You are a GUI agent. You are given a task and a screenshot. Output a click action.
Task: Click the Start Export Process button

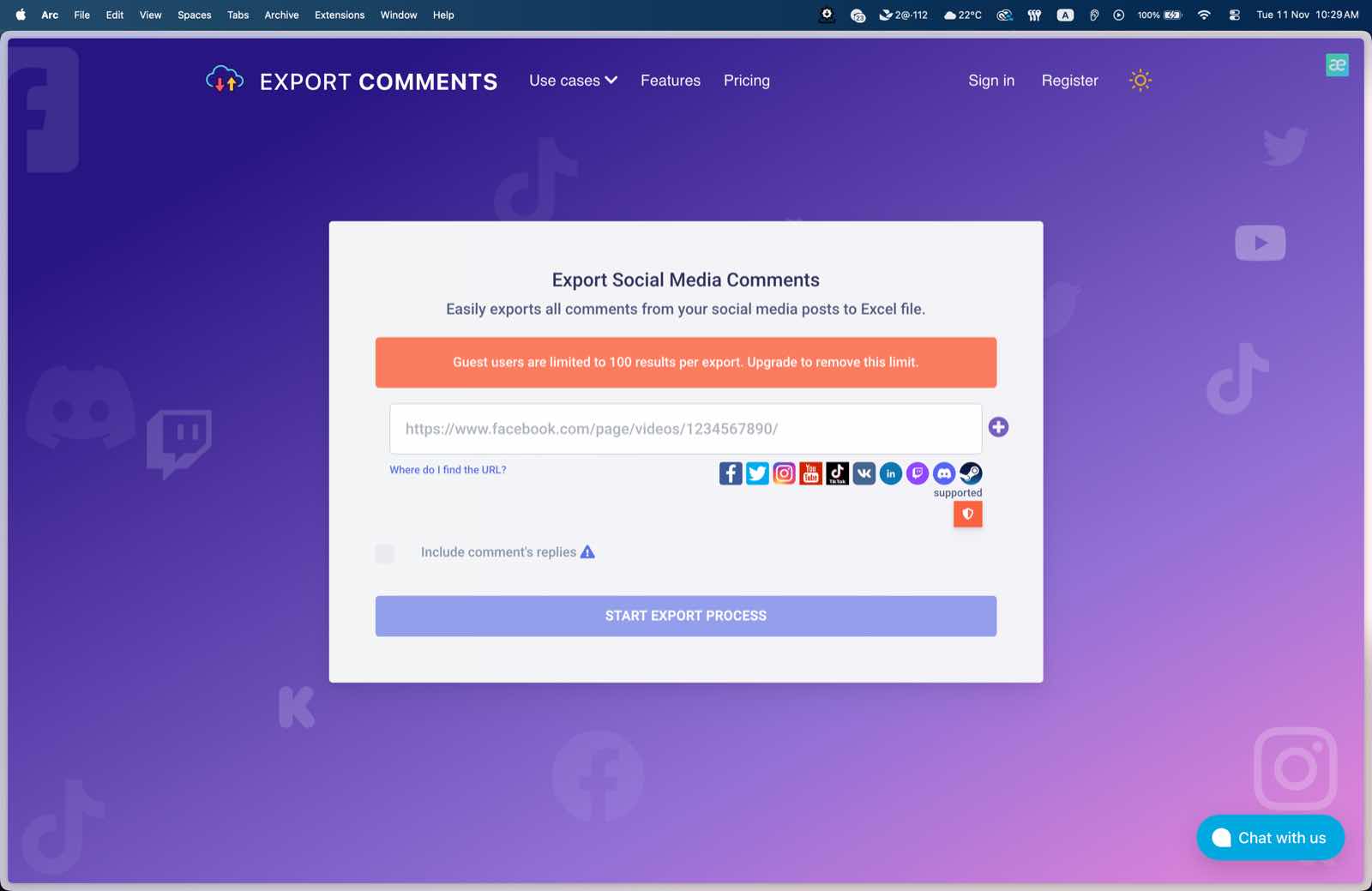tap(685, 616)
